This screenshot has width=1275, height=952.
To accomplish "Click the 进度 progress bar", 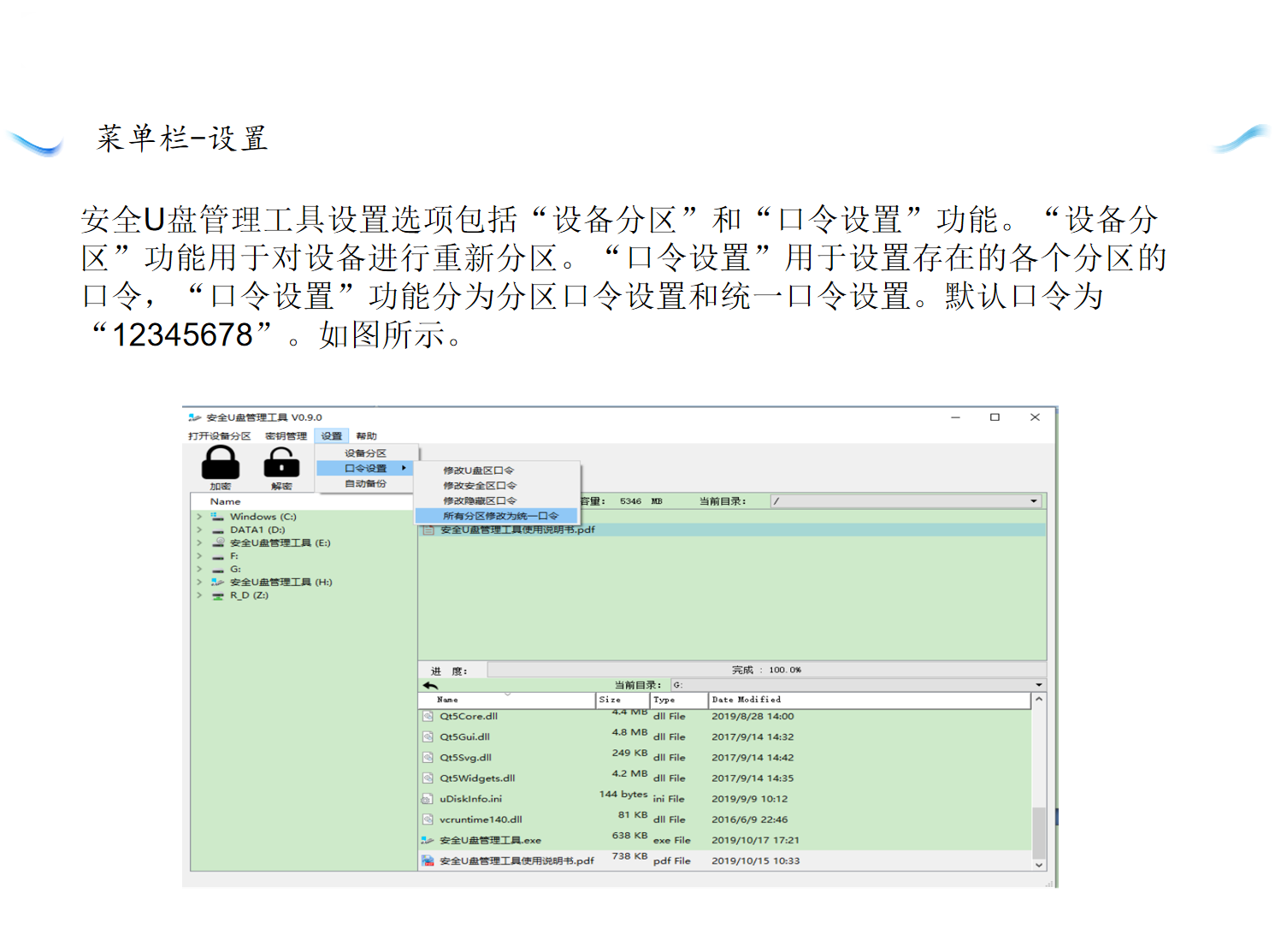I will coord(765,670).
